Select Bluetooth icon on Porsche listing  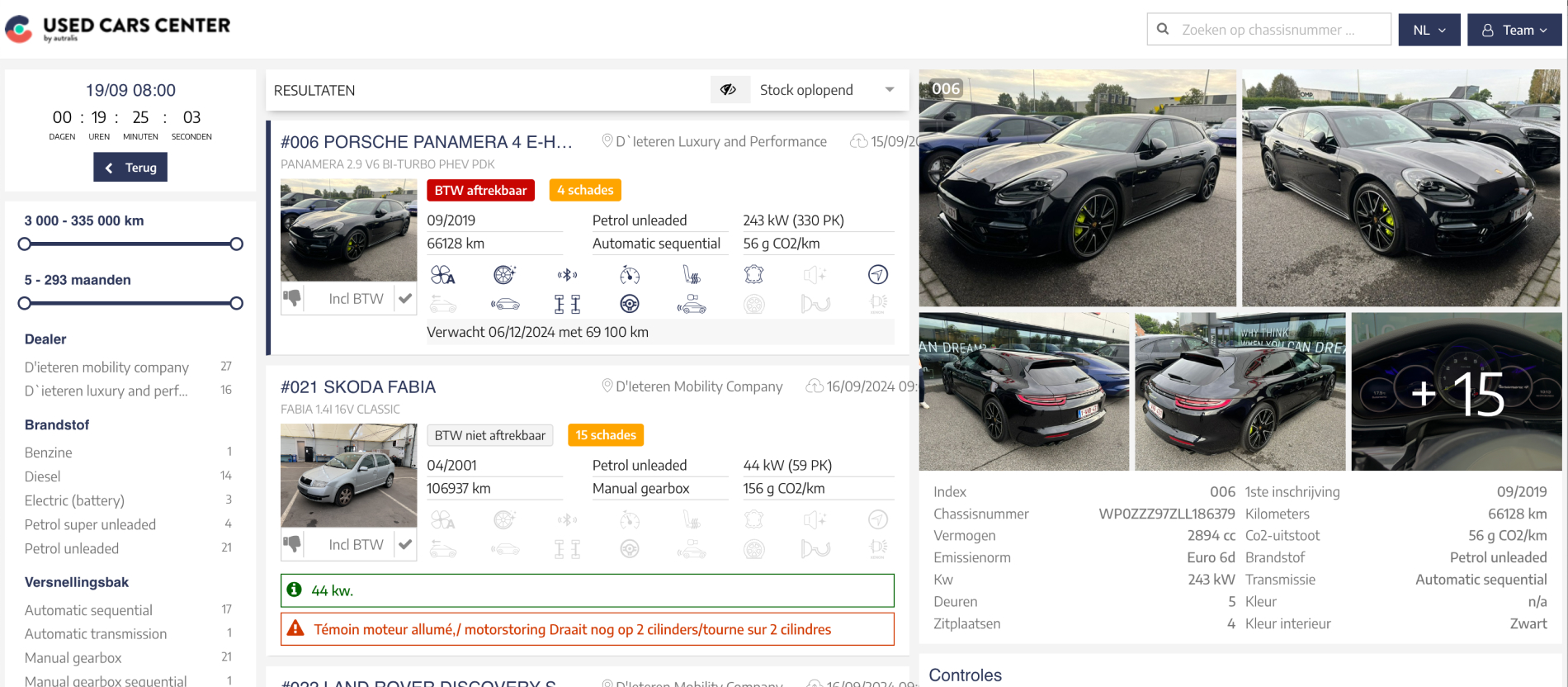[567, 275]
